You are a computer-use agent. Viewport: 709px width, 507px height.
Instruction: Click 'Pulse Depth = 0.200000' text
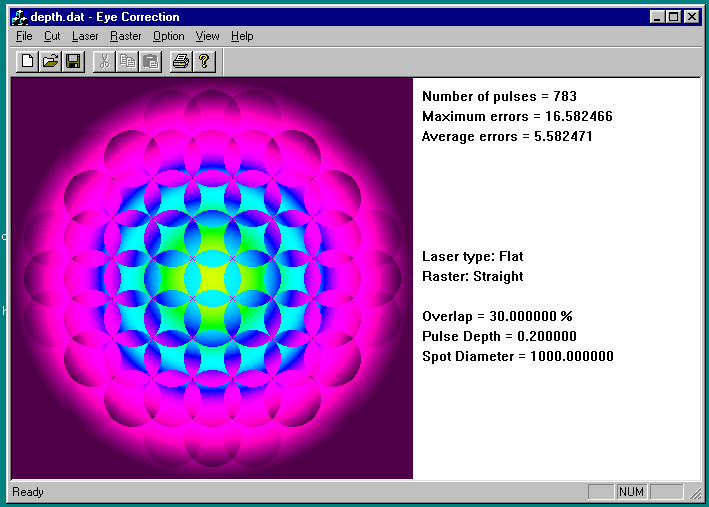pos(499,336)
